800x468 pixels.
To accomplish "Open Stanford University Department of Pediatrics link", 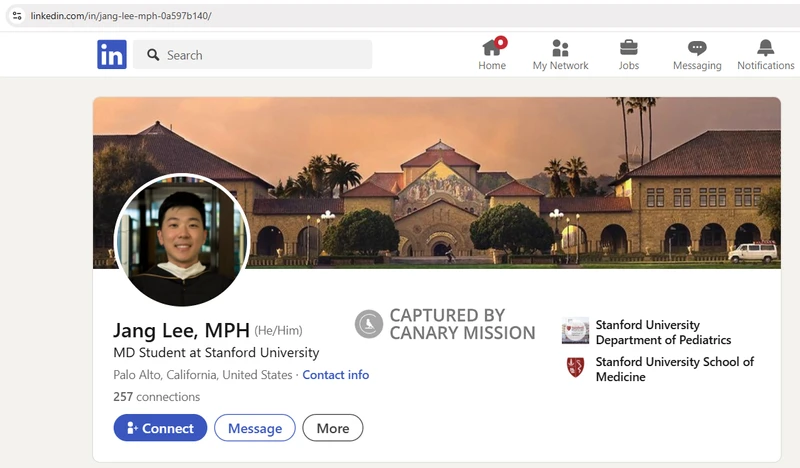I will 663,332.
